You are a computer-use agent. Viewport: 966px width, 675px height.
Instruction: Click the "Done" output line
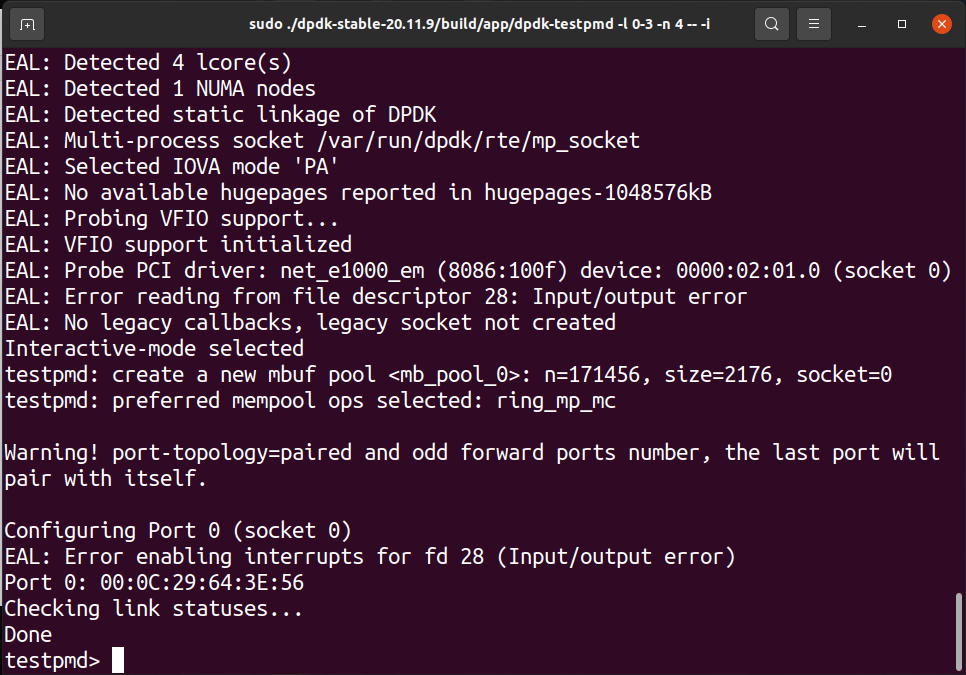click(28, 634)
